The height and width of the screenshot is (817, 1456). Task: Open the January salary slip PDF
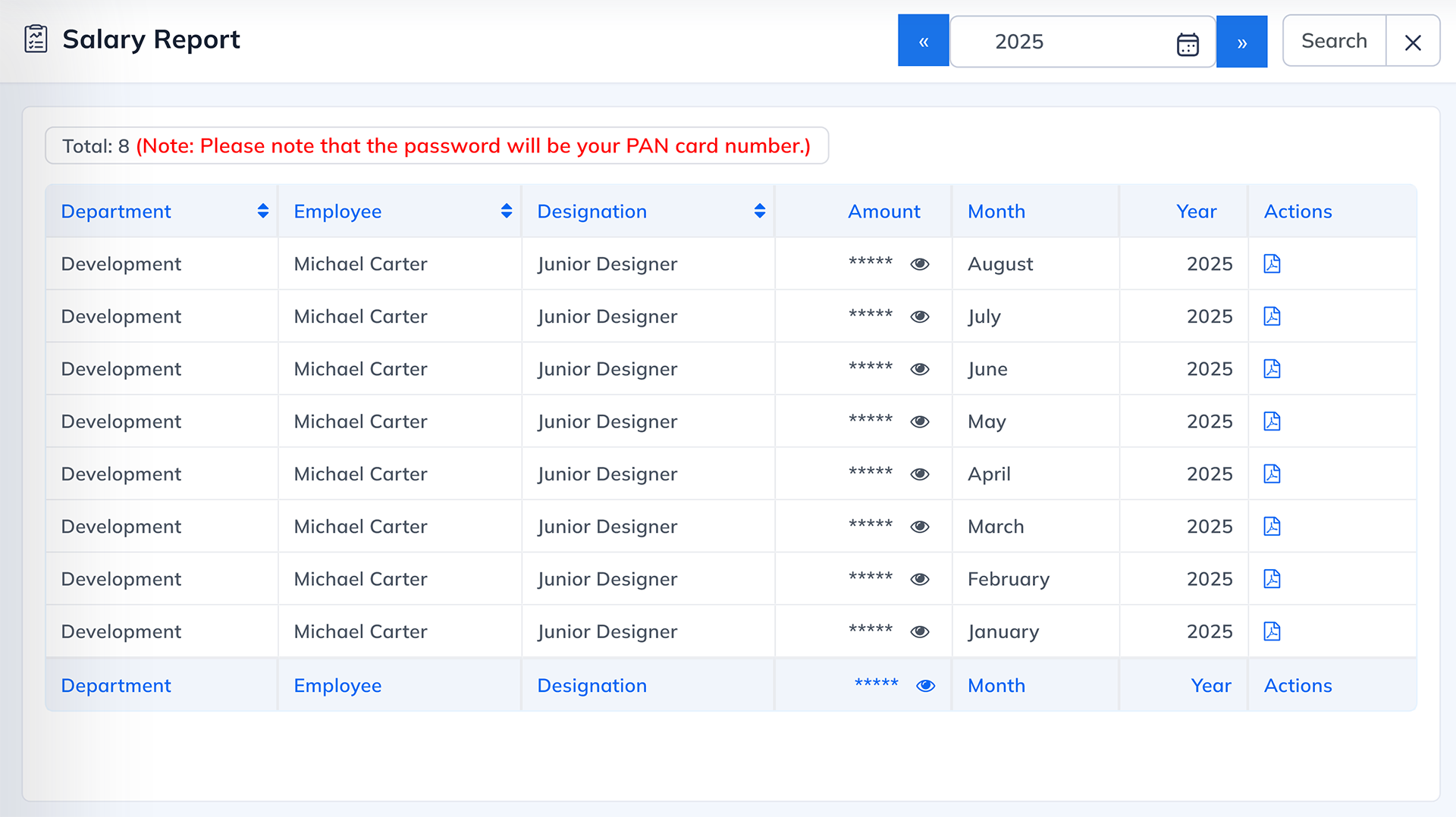click(1272, 631)
